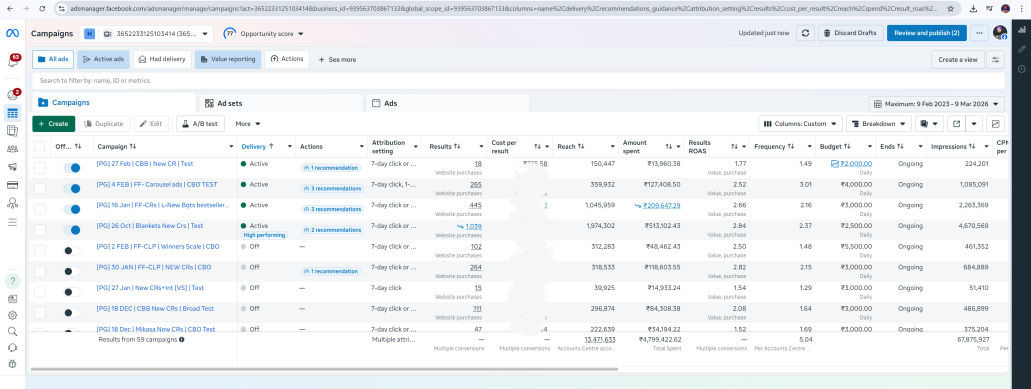Click info icon next to Results from 59 campaigns
The width and height of the screenshot is (1031, 389).
click(x=181, y=340)
